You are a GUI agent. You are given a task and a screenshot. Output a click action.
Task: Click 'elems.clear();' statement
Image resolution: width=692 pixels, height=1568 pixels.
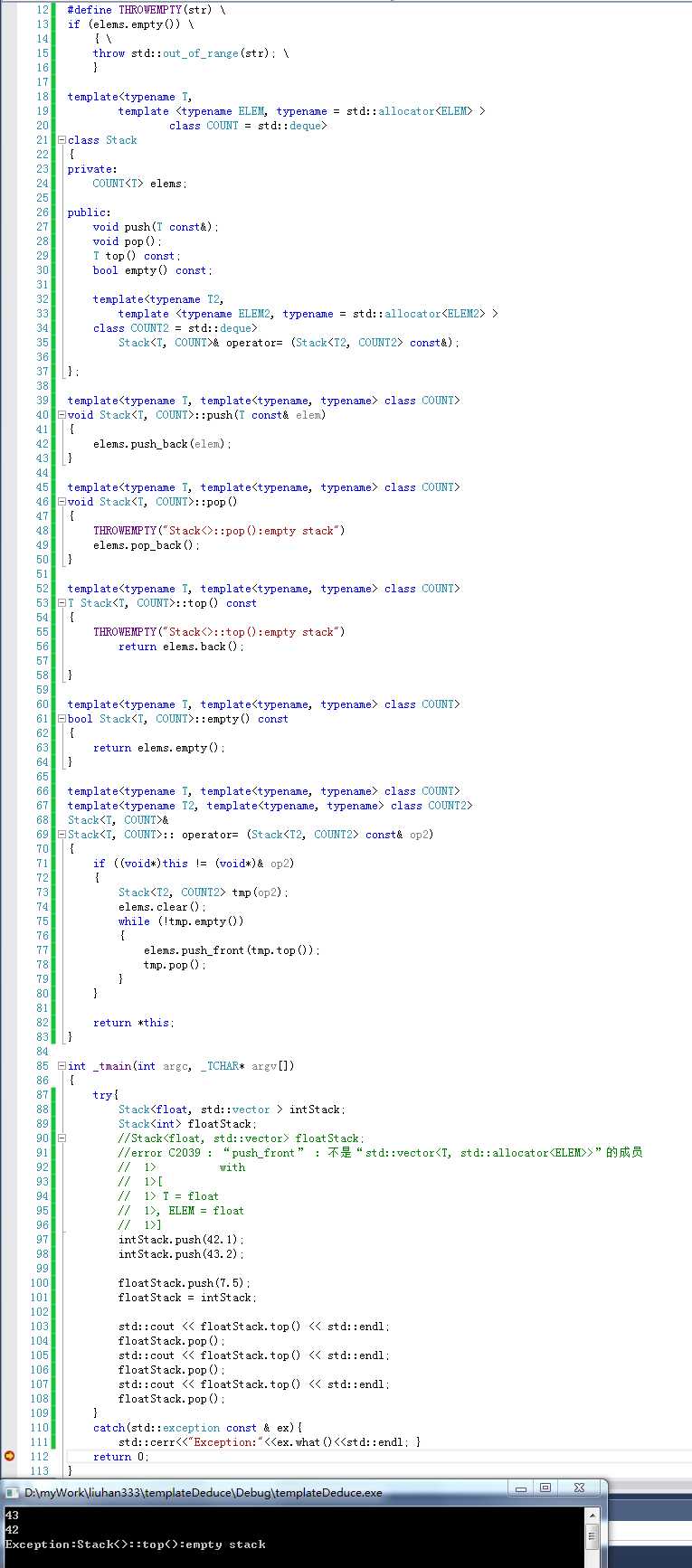pos(163,907)
